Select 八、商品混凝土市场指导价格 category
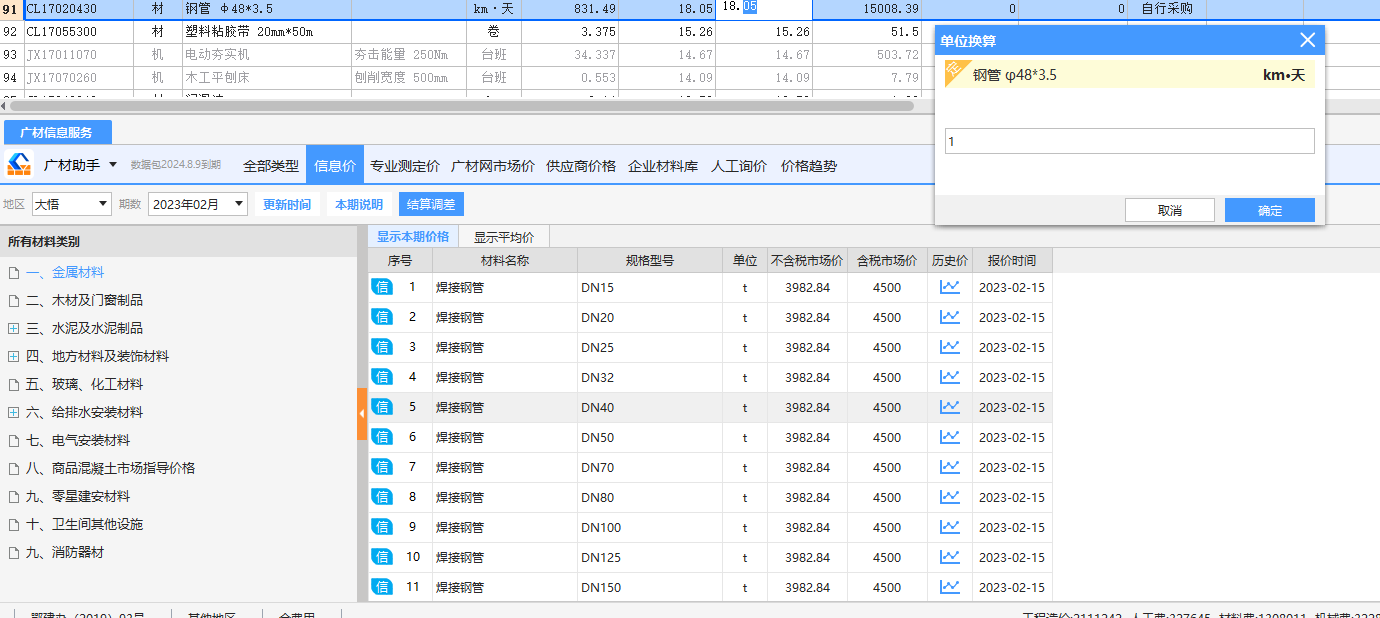 click(x=110, y=468)
